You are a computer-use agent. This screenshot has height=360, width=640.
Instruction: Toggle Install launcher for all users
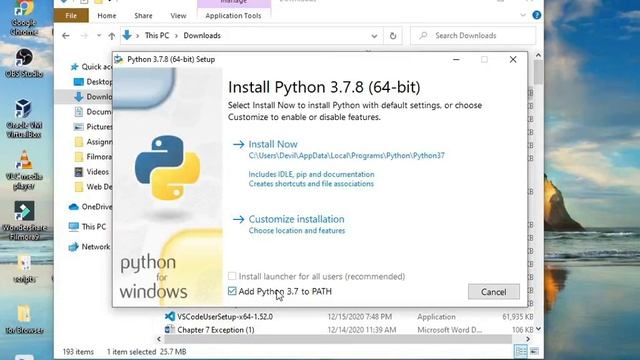pos(232,276)
